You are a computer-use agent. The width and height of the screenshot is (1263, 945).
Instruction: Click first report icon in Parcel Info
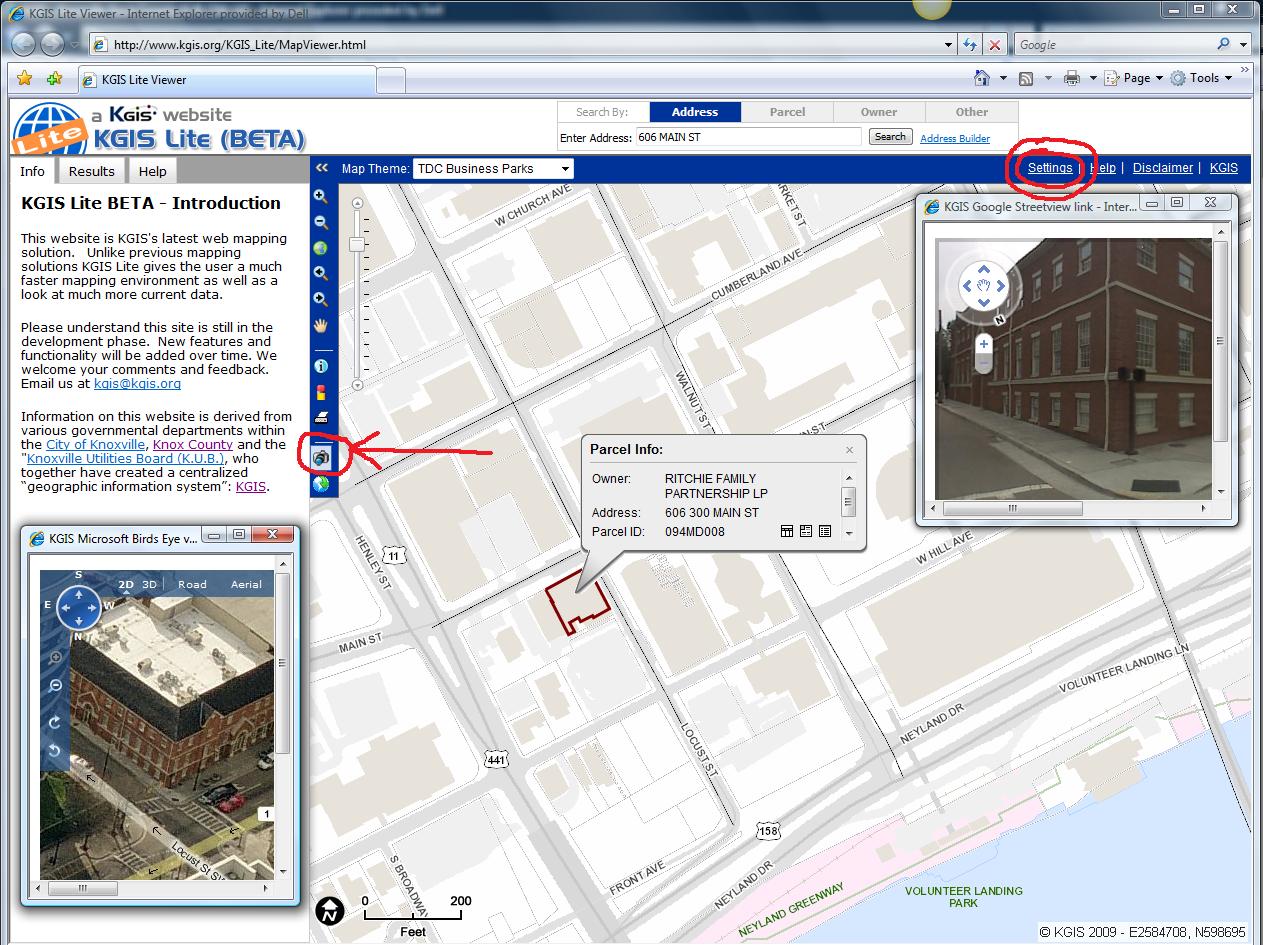[787, 531]
